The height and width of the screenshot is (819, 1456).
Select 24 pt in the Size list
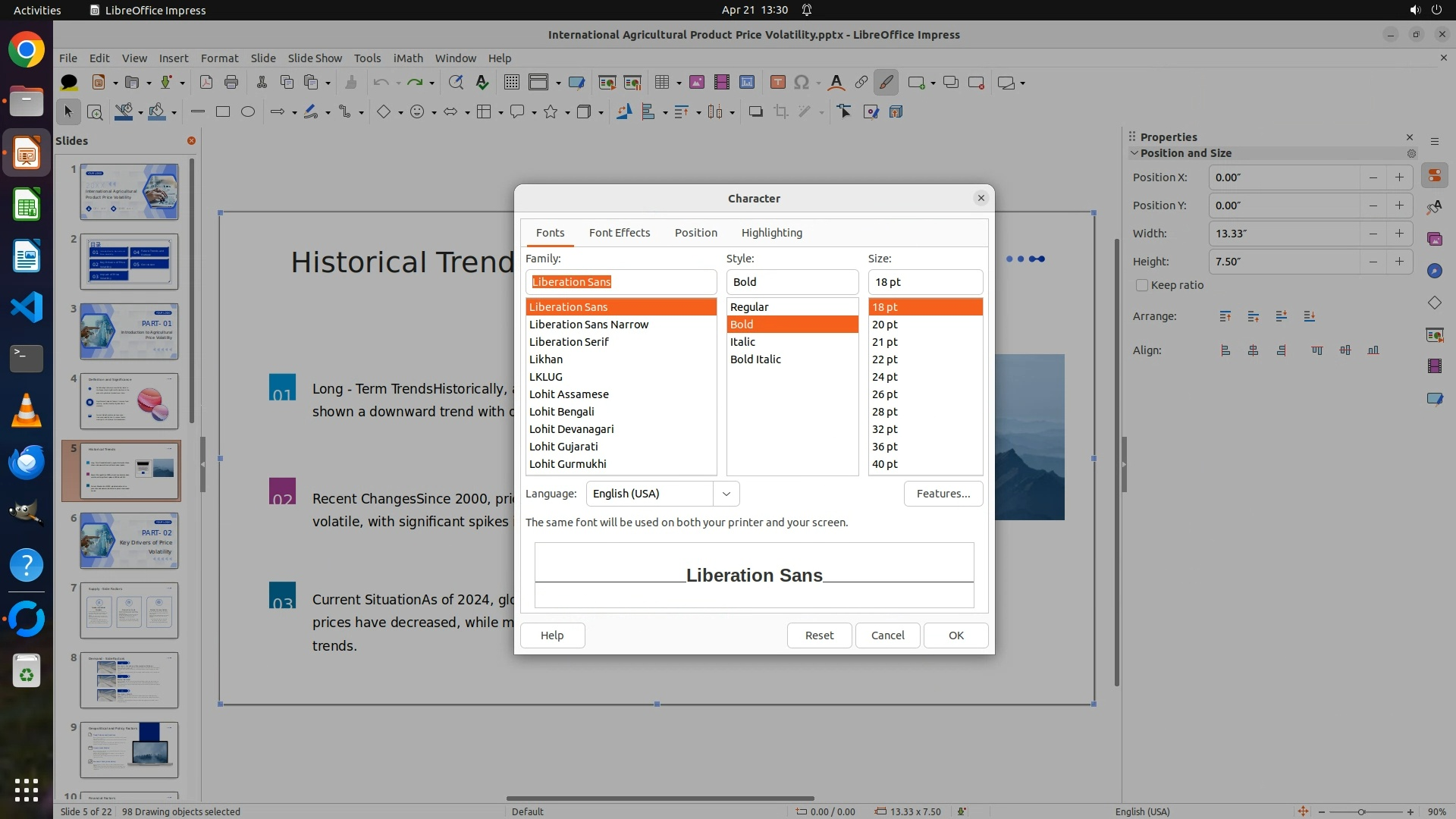click(884, 377)
